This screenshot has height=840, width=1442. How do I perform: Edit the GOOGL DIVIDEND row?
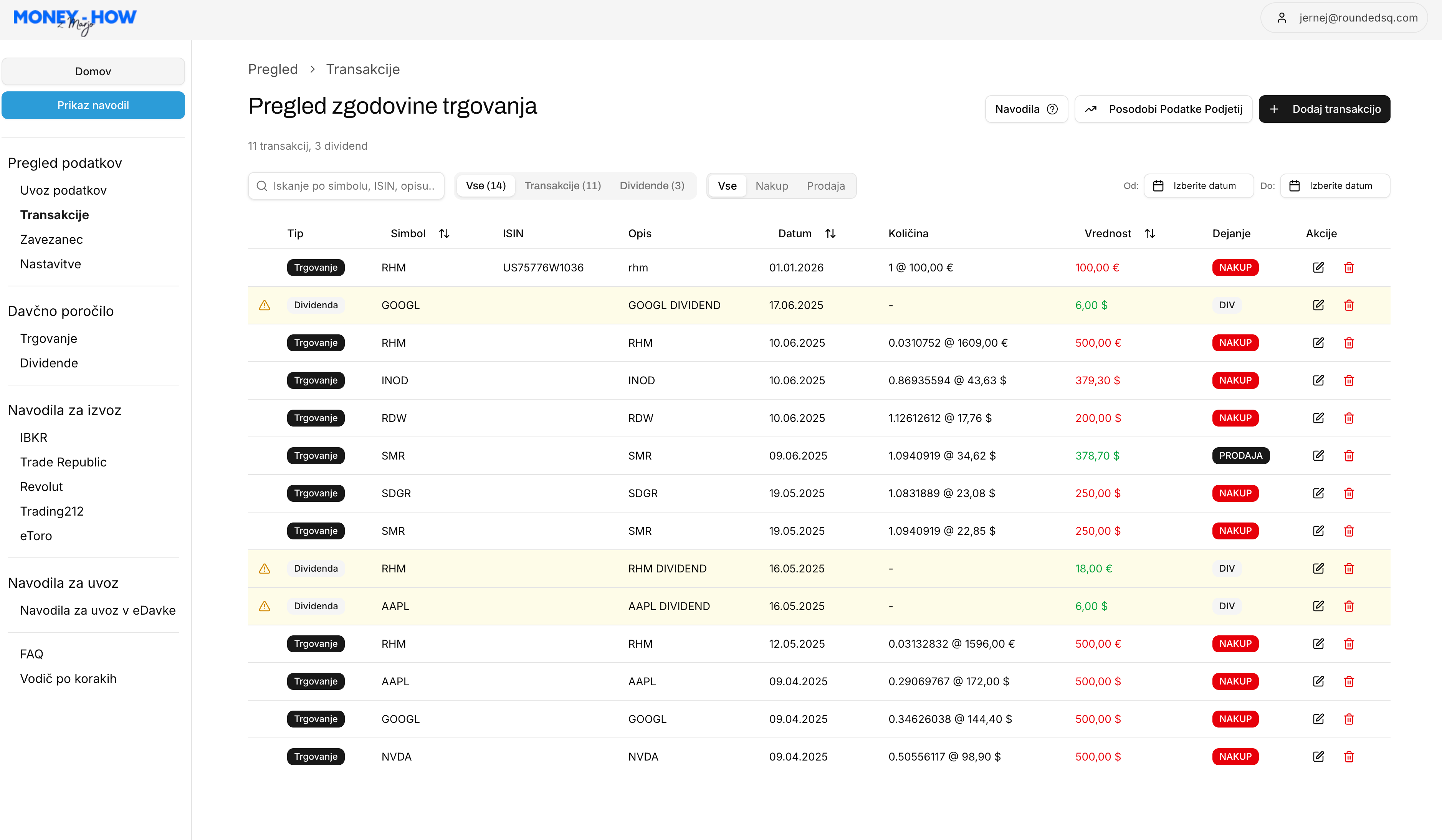pos(1318,305)
